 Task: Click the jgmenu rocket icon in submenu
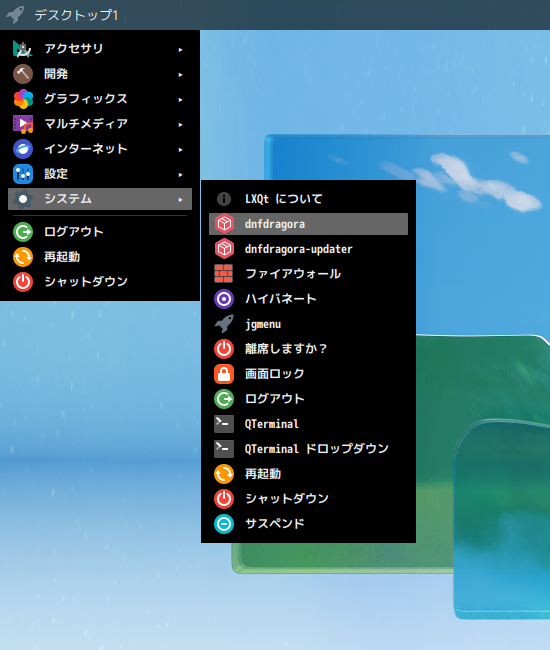coord(224,324)
